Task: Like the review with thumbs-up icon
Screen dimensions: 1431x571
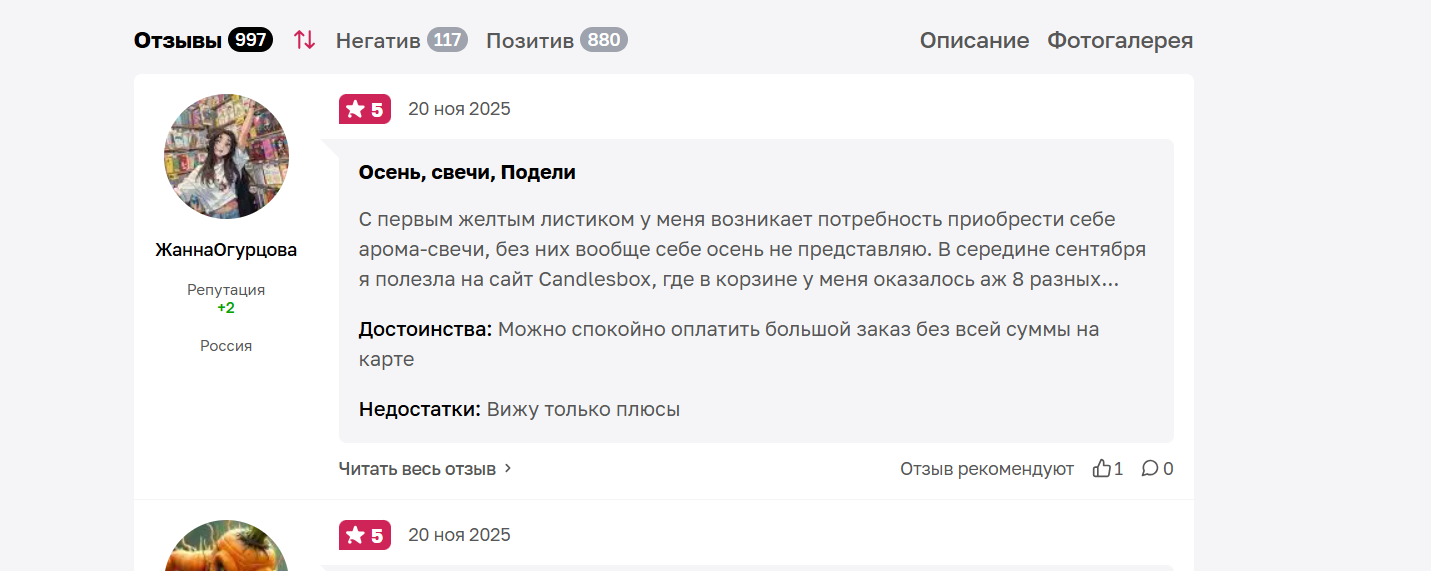Action: [1102, 468]
